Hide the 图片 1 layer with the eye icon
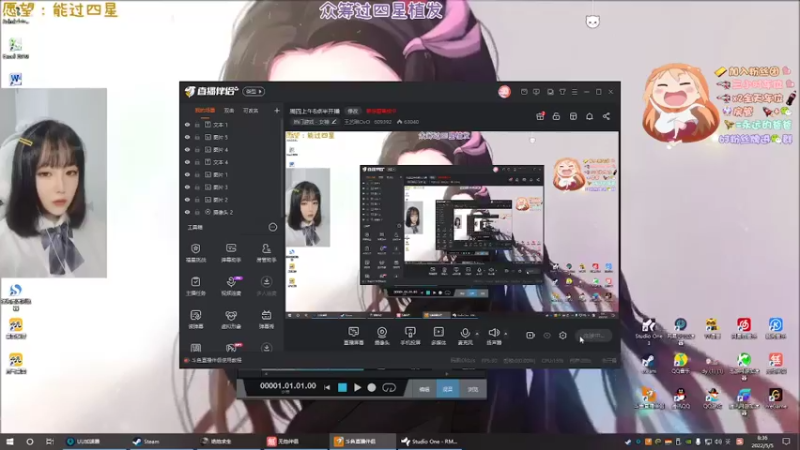Viewport: 800px width, 450px height. coord(187,174)
